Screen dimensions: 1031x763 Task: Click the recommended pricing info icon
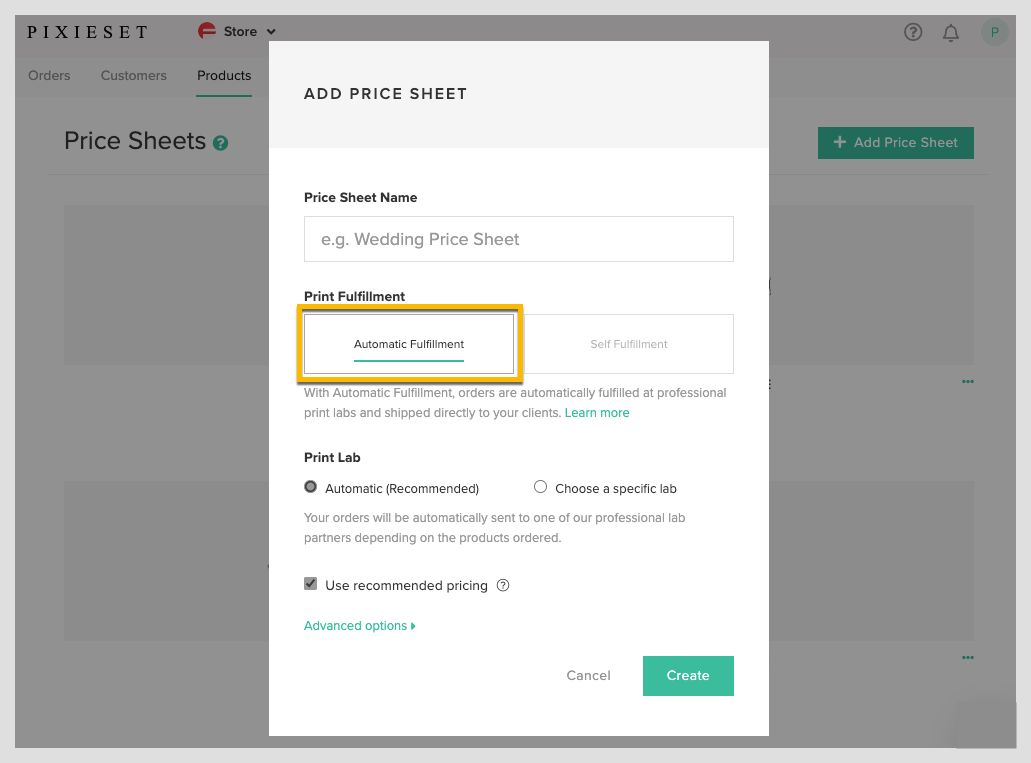(x=503, y=585)
